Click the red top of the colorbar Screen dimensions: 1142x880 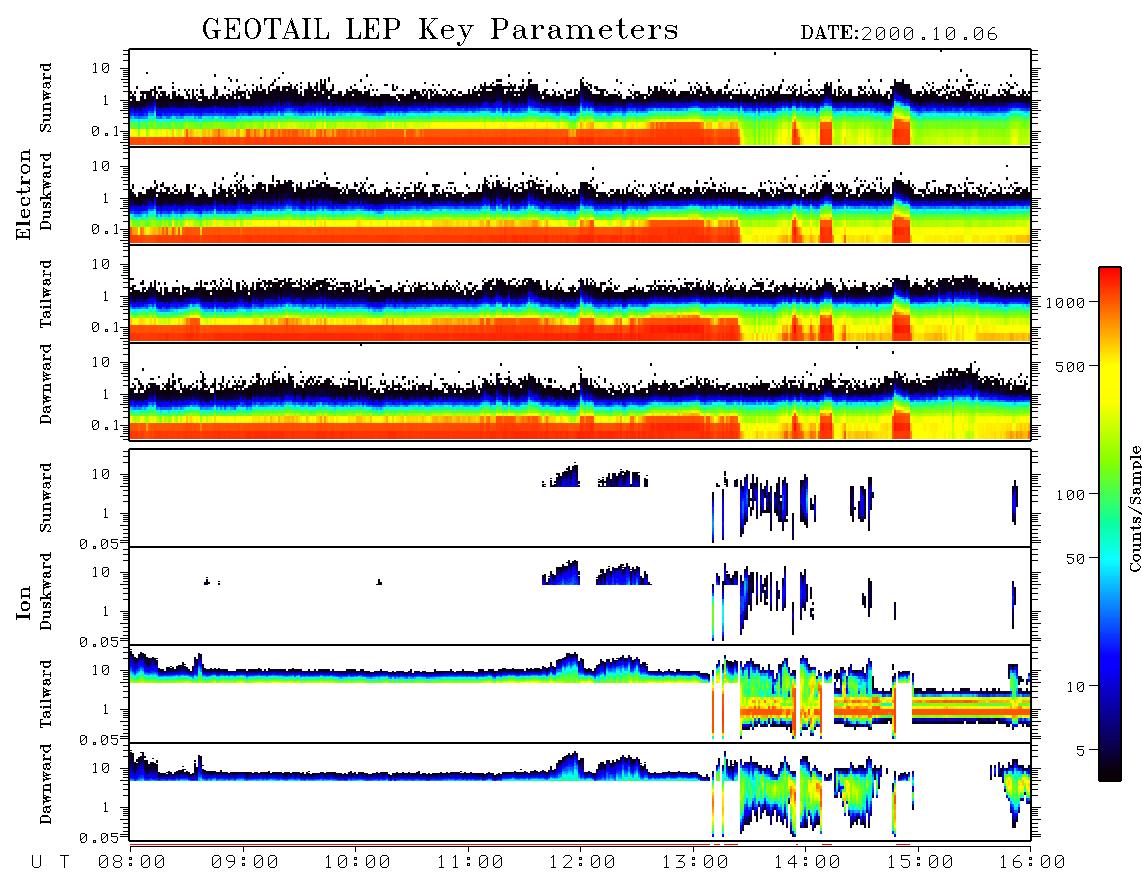pos(1109,280)
